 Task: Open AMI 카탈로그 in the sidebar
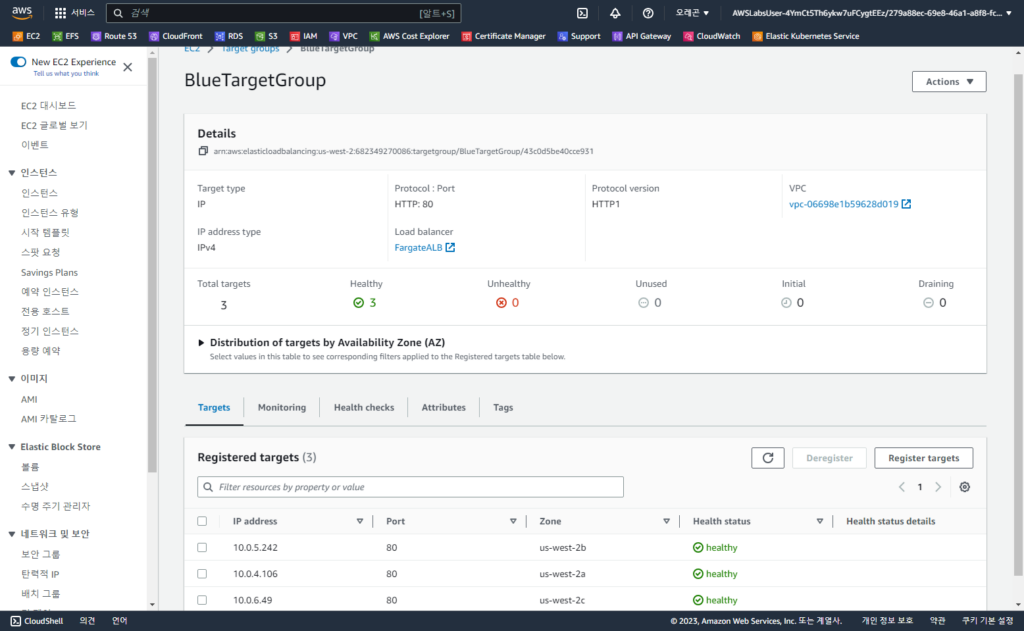(48, 419)
